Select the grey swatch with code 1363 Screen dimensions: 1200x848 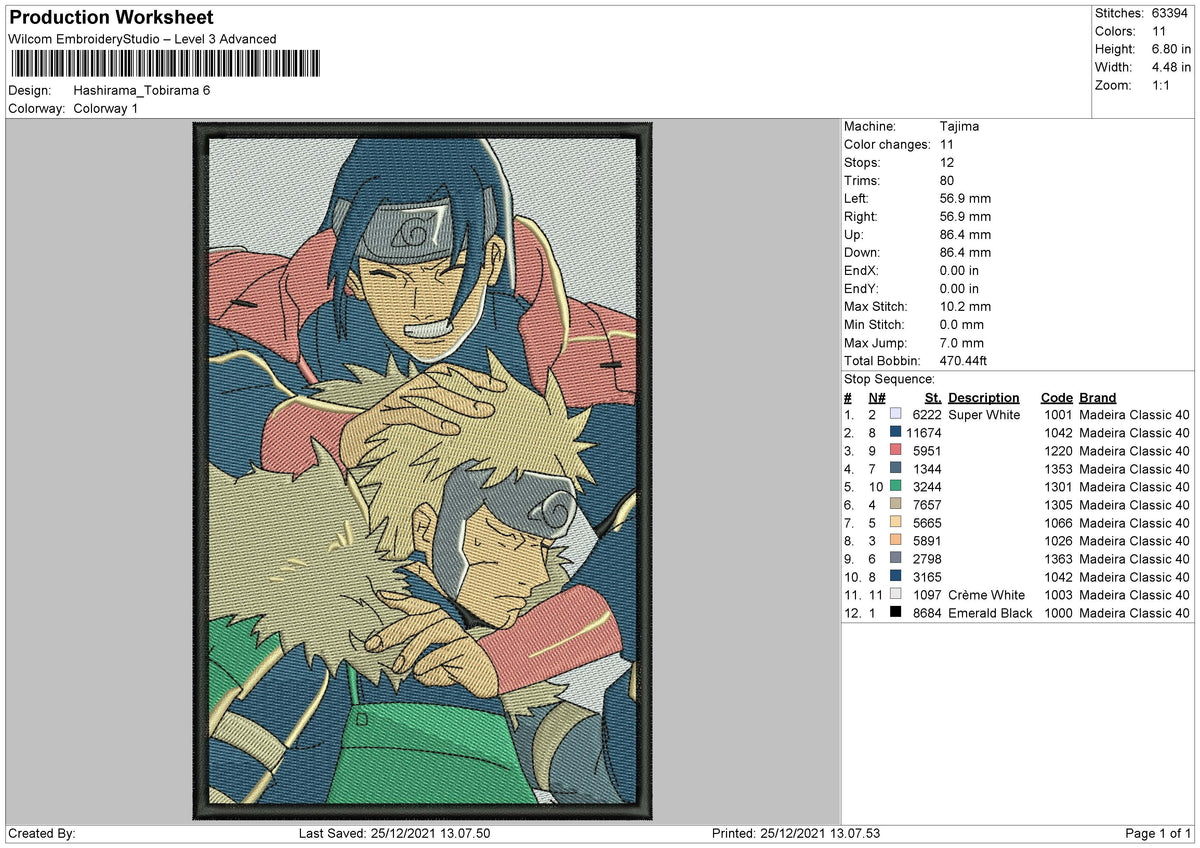pos(895,558)
